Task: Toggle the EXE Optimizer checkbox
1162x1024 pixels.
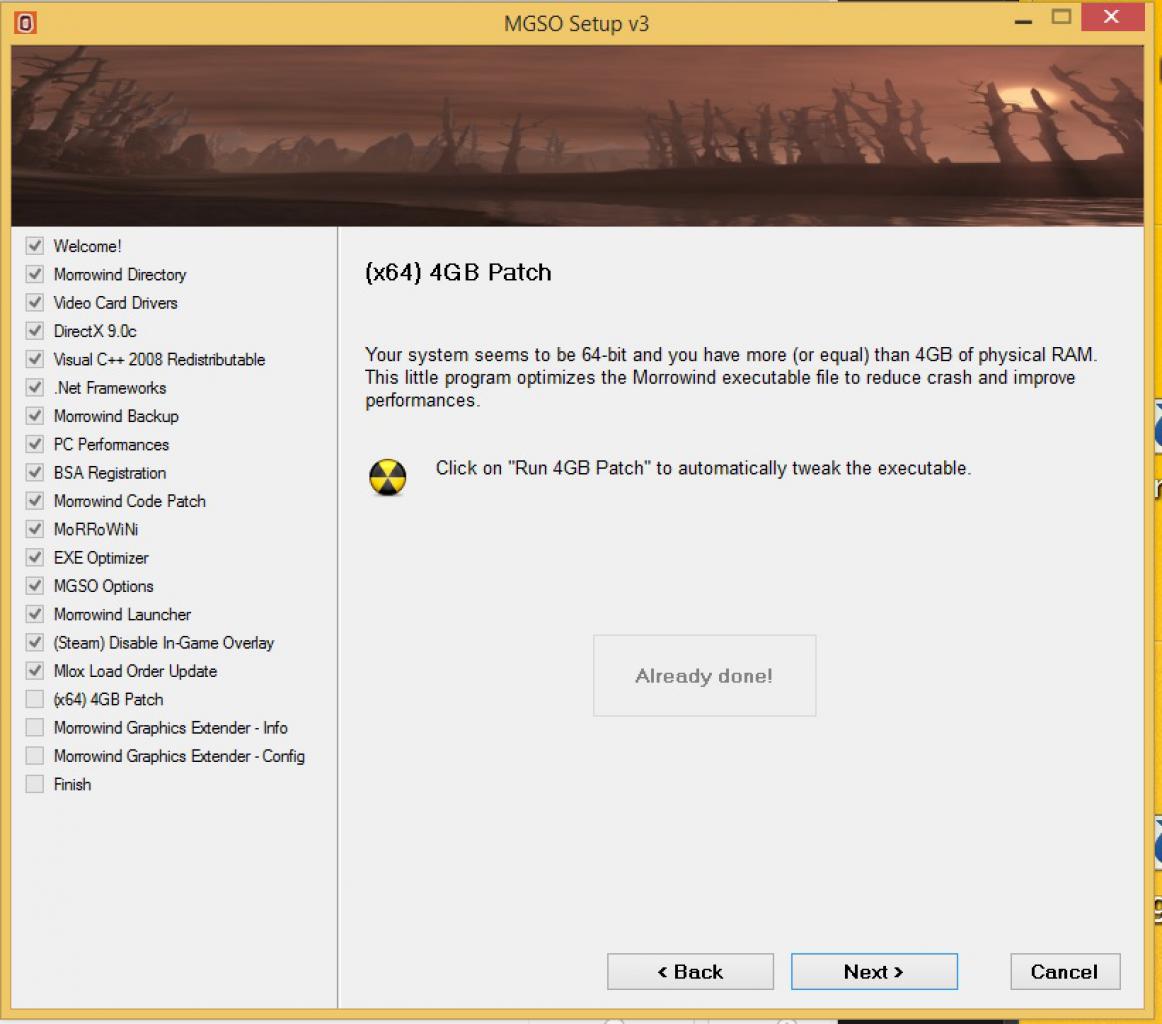Action: 34,557
